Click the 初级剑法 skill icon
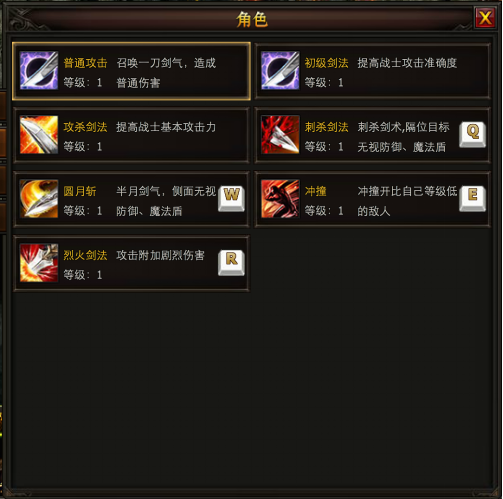This screenshot has width=503, height=499. 280,70
